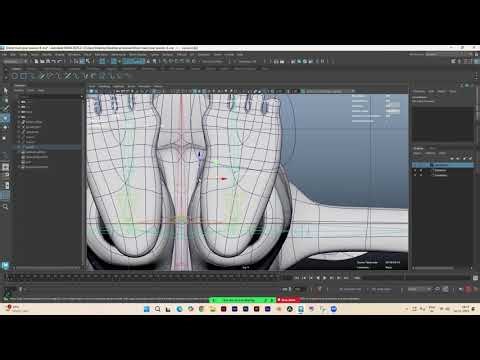The image size is (480, 360).
Task: Select the highlighted Outliner node
Action: click(x=48, y=147)
